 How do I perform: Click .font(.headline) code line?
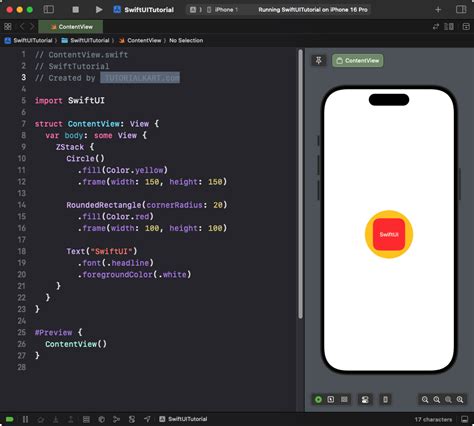(x=116, y=263)
